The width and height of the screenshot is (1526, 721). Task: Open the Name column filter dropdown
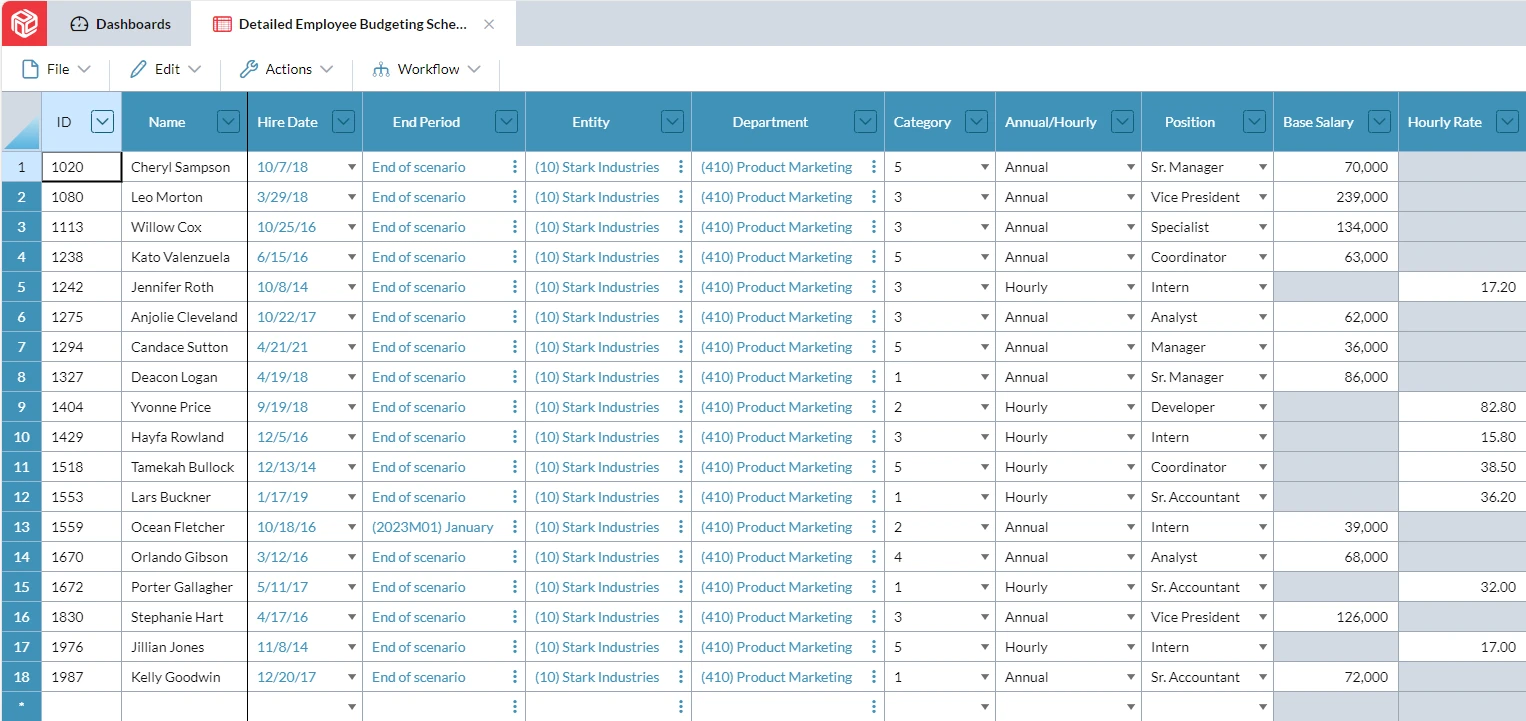pos(228,122)
